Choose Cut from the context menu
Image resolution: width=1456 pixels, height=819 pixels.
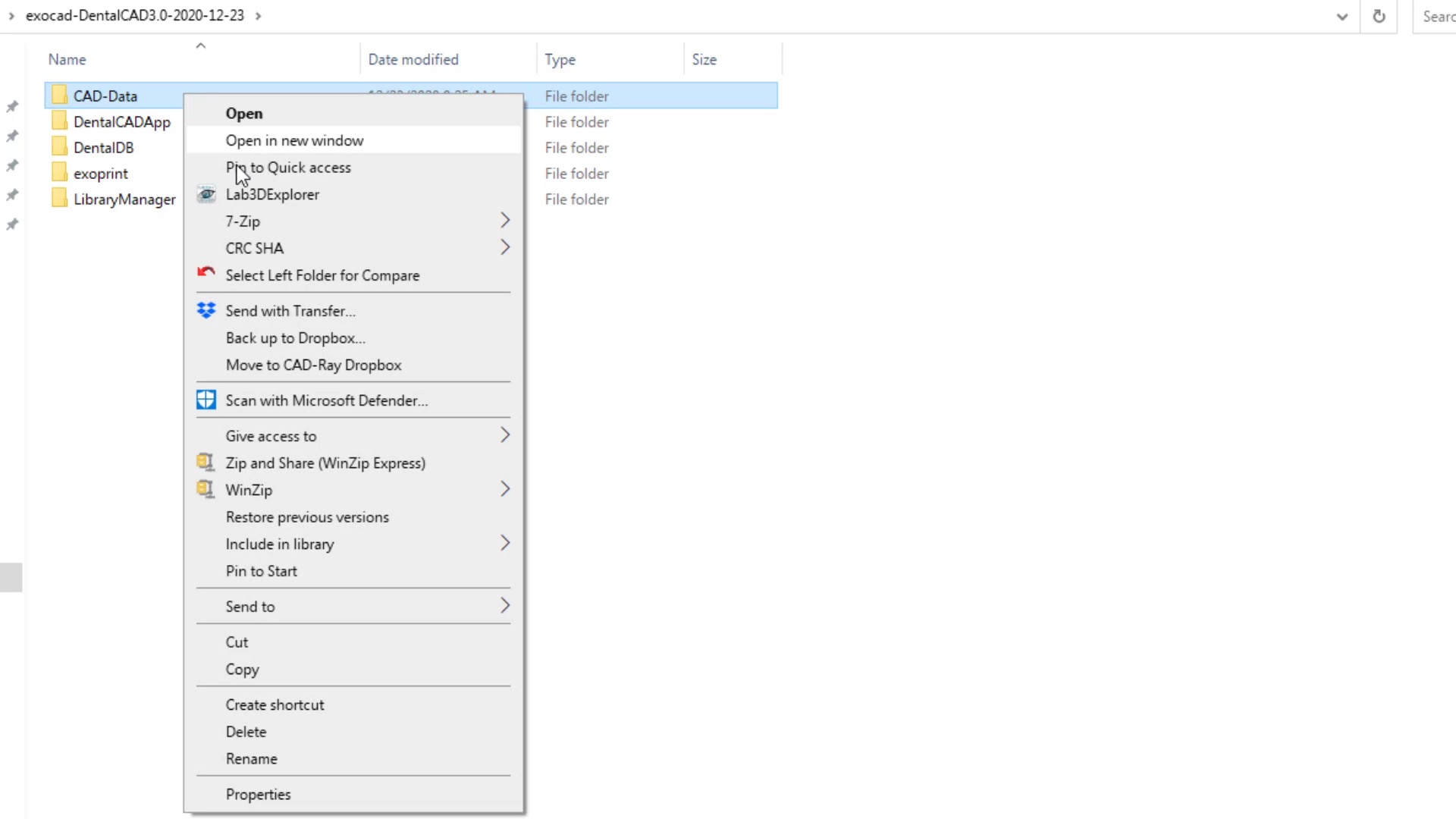pos(353,642)
